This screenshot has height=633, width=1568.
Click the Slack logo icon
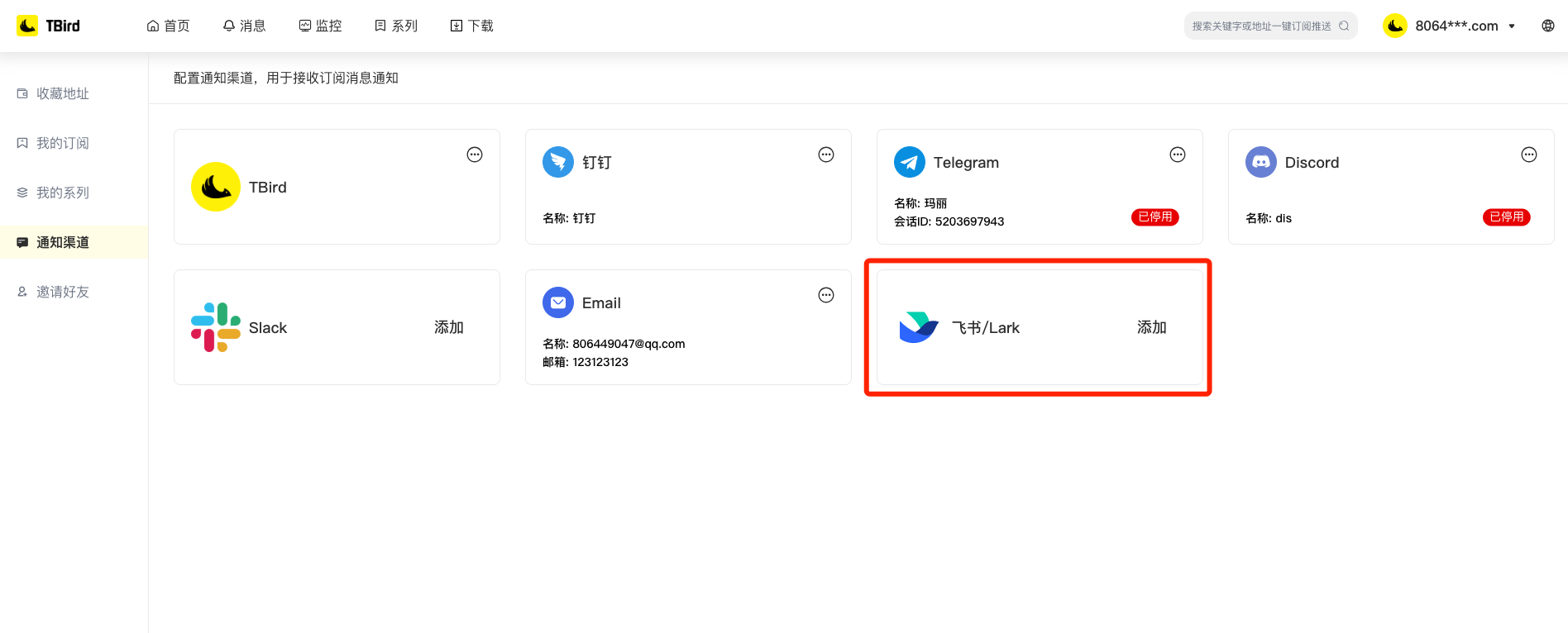coord(216,327)
